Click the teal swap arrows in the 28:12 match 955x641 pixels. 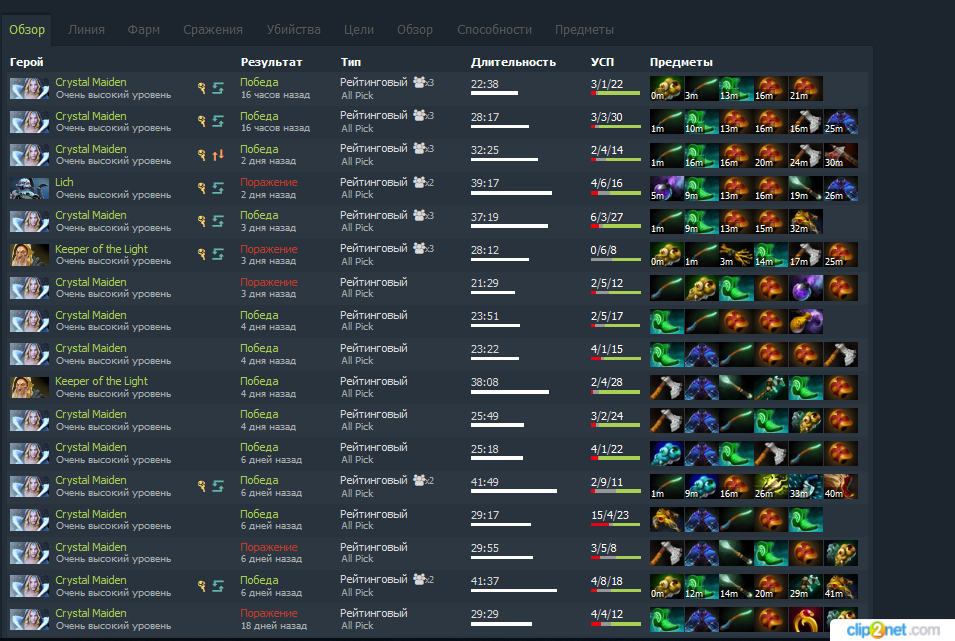(x=217, y=254)
